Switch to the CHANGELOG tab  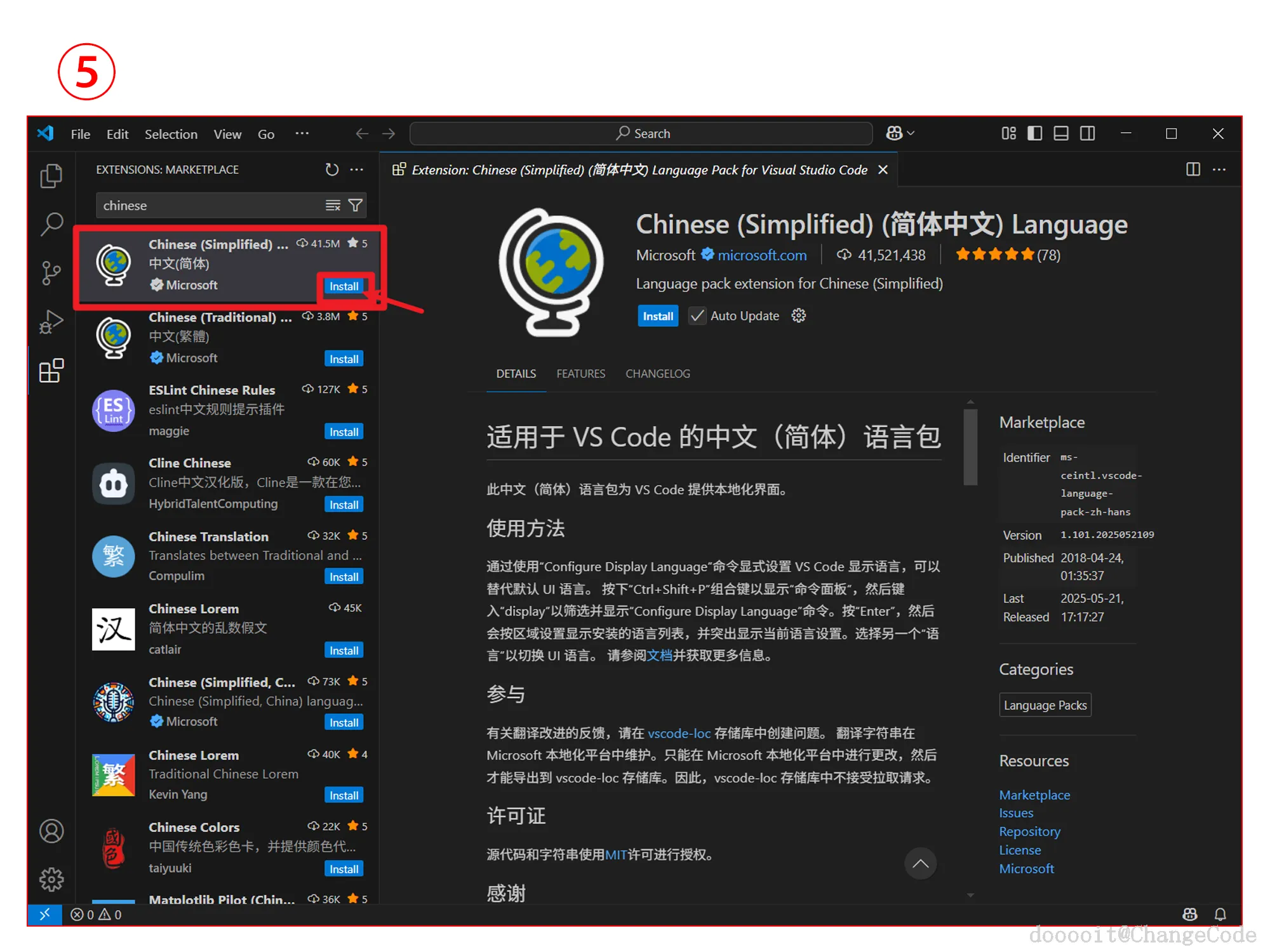657,374
